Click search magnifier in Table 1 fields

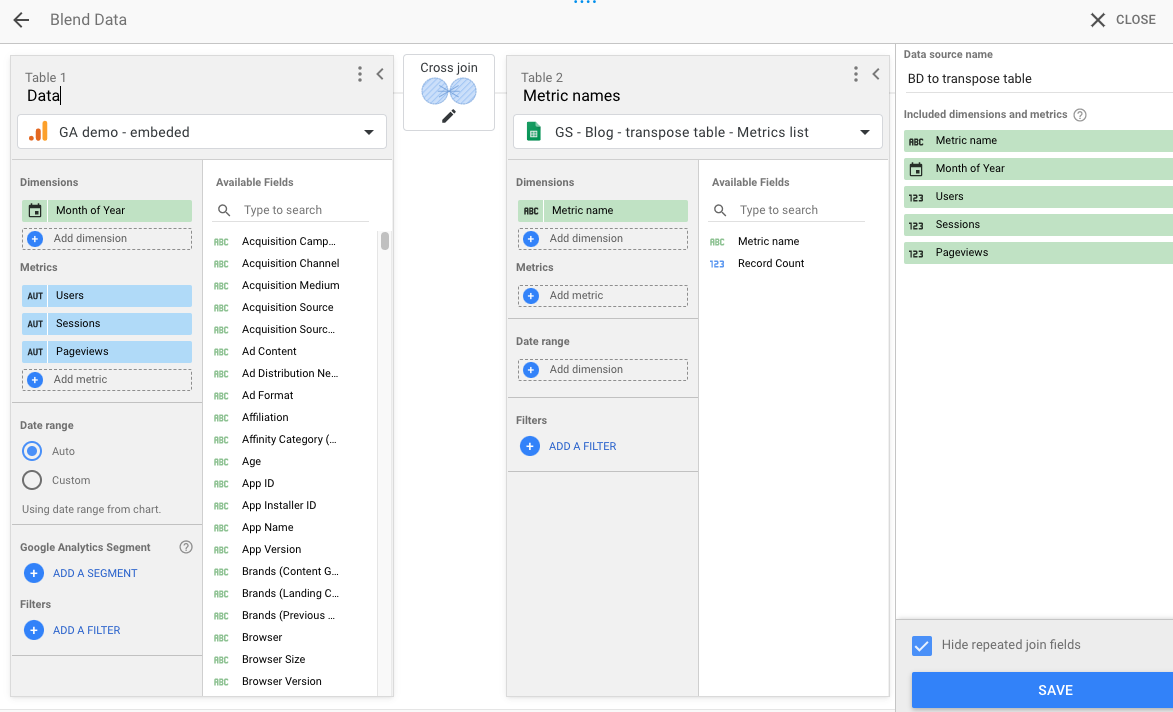pyautogui.click(x=224, y=211)
